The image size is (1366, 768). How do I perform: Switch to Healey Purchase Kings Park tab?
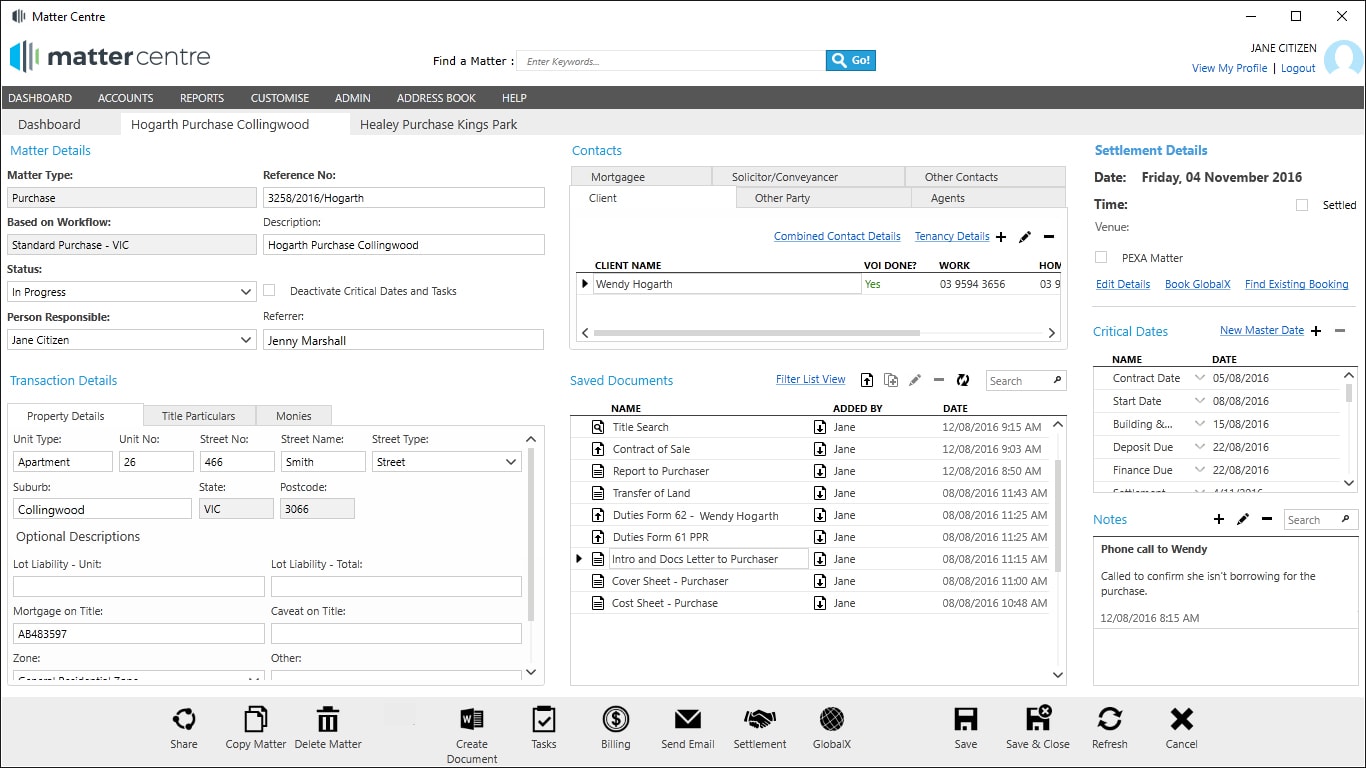[x=439, y=125]
